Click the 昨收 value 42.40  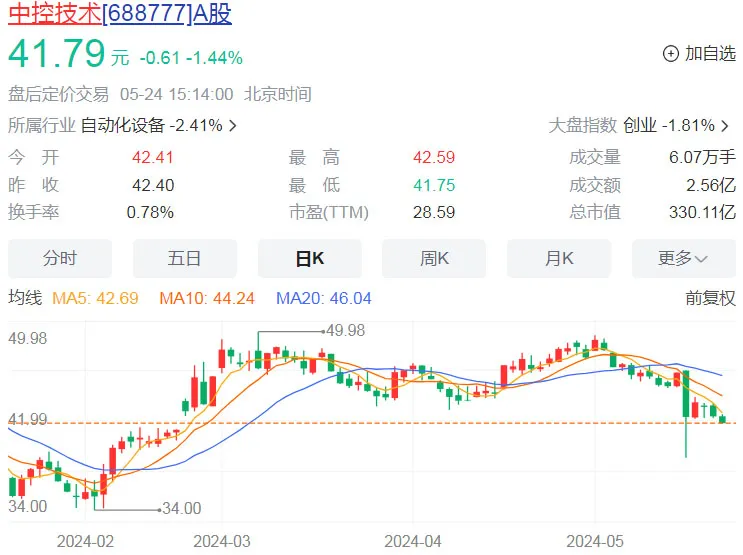coord(153,185)
